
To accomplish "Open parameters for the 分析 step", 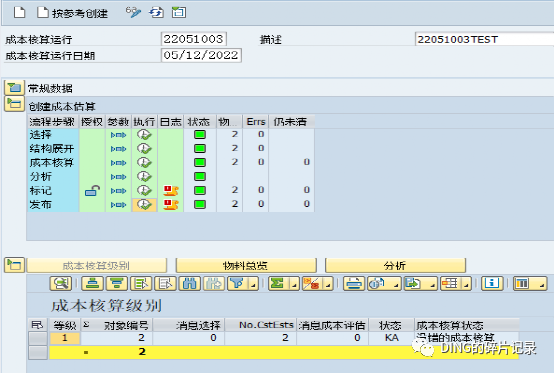I will [x=118, y=177].
